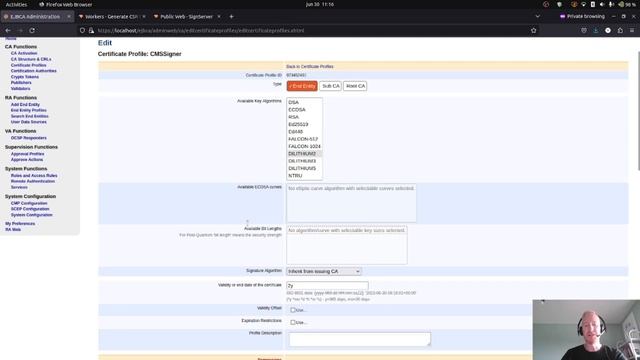Open the volume icon in the system tray
Image resolution: width=640 pixels, height=360 pixels.
click(x=602, y=4)
